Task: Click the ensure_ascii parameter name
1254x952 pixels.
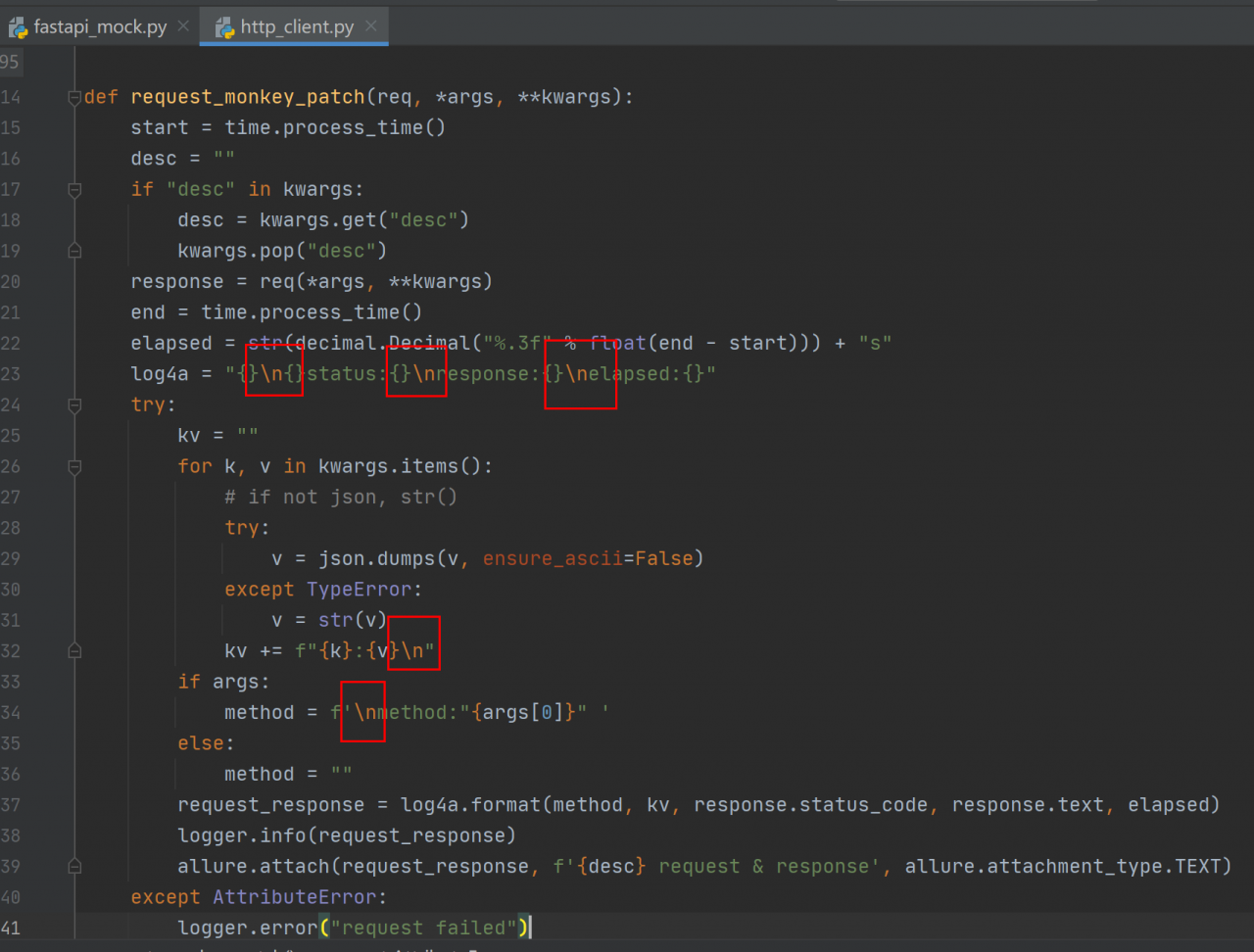Action: [x=554, y=559]
